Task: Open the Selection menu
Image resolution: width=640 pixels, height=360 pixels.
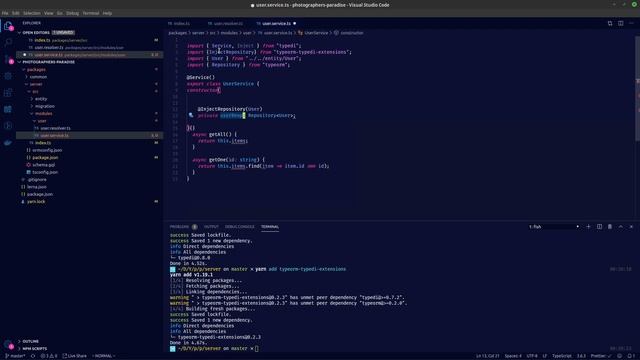Action: (x=31, y=13)
